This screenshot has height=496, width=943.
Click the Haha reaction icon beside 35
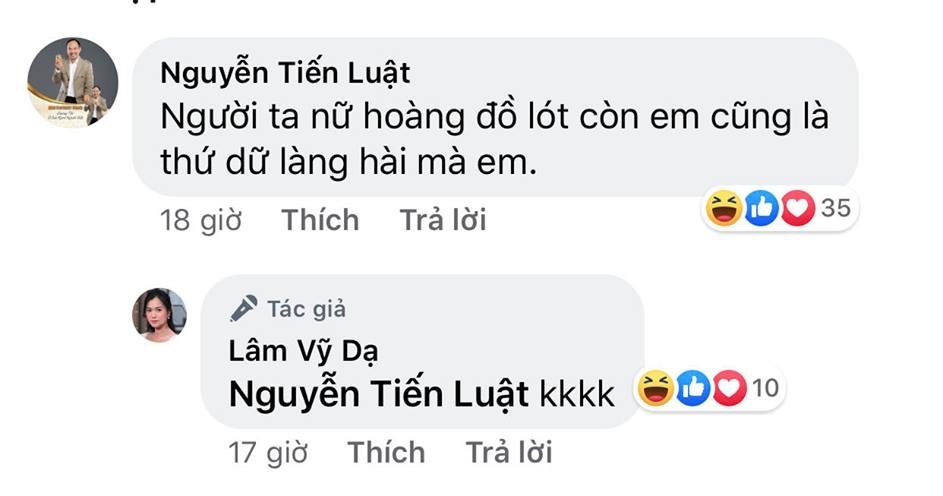pyautogui.click(x=723, y=208)
